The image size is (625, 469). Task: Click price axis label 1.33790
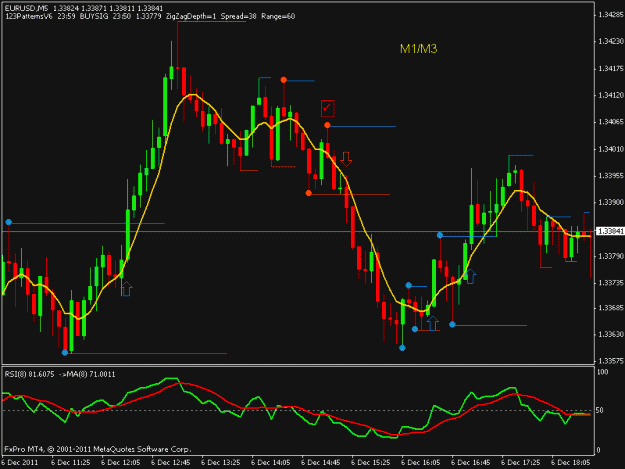(611, 256)
